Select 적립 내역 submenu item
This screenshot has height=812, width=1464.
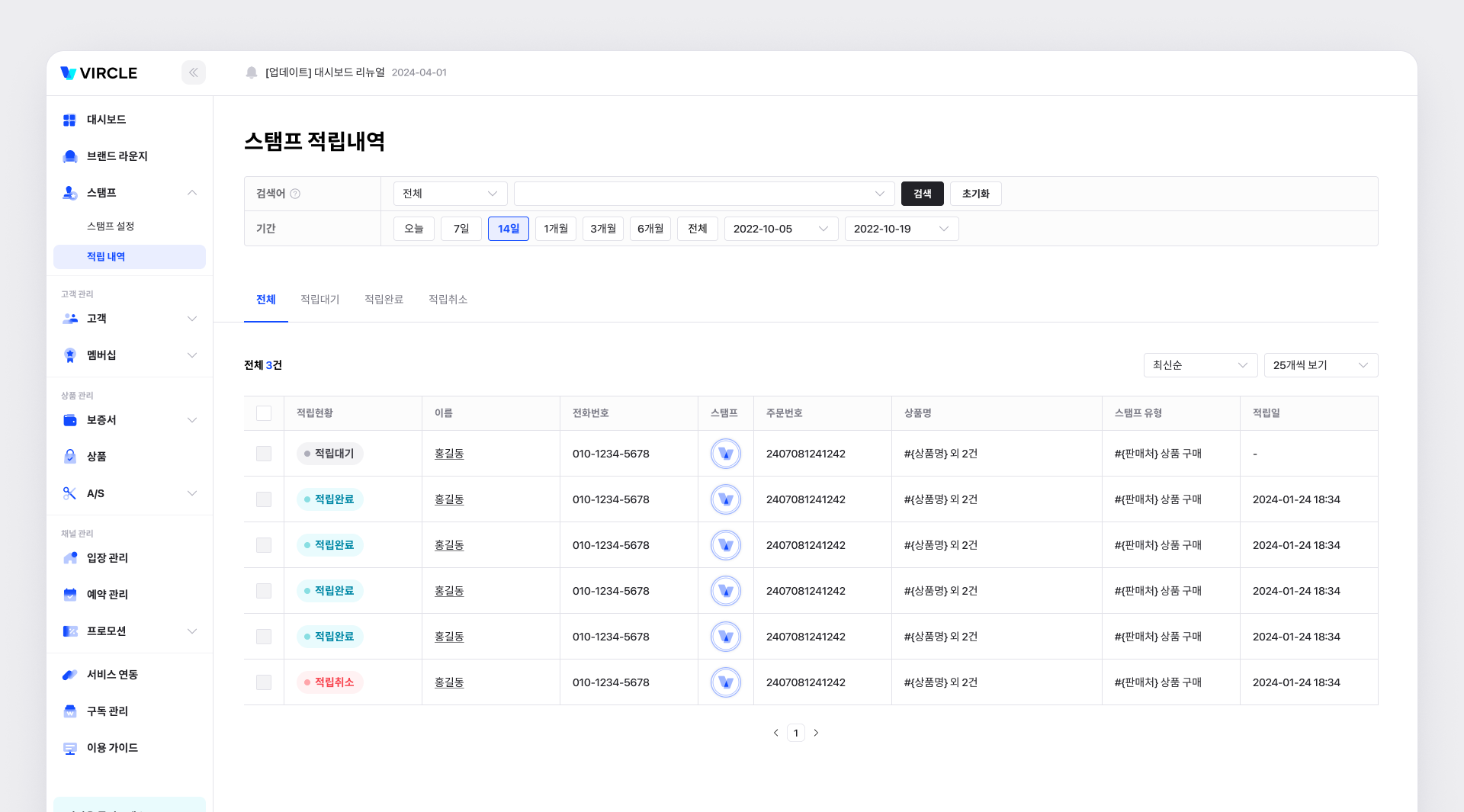(x=130, y=257)
